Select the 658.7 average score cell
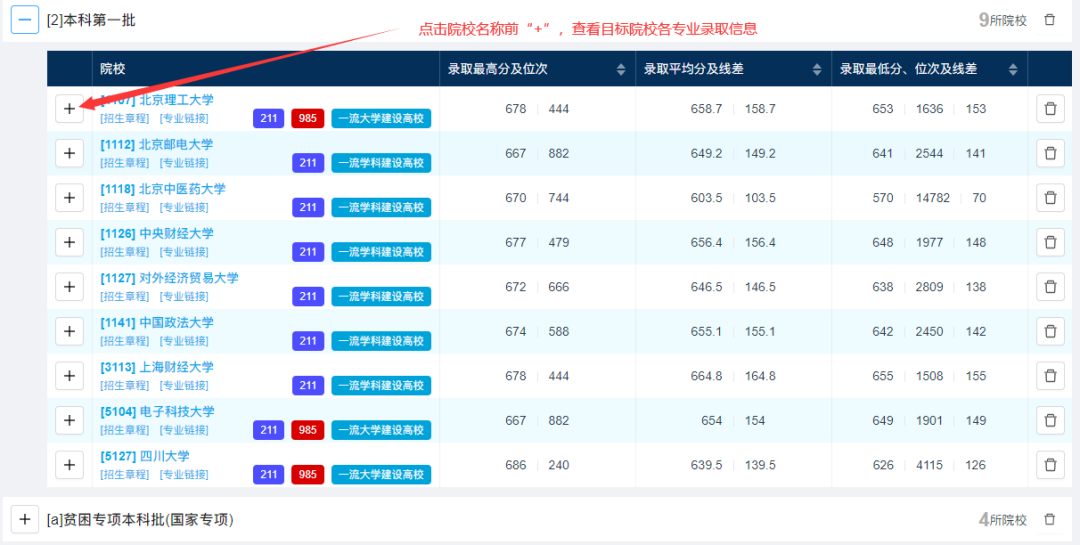 tap(707, 109)
